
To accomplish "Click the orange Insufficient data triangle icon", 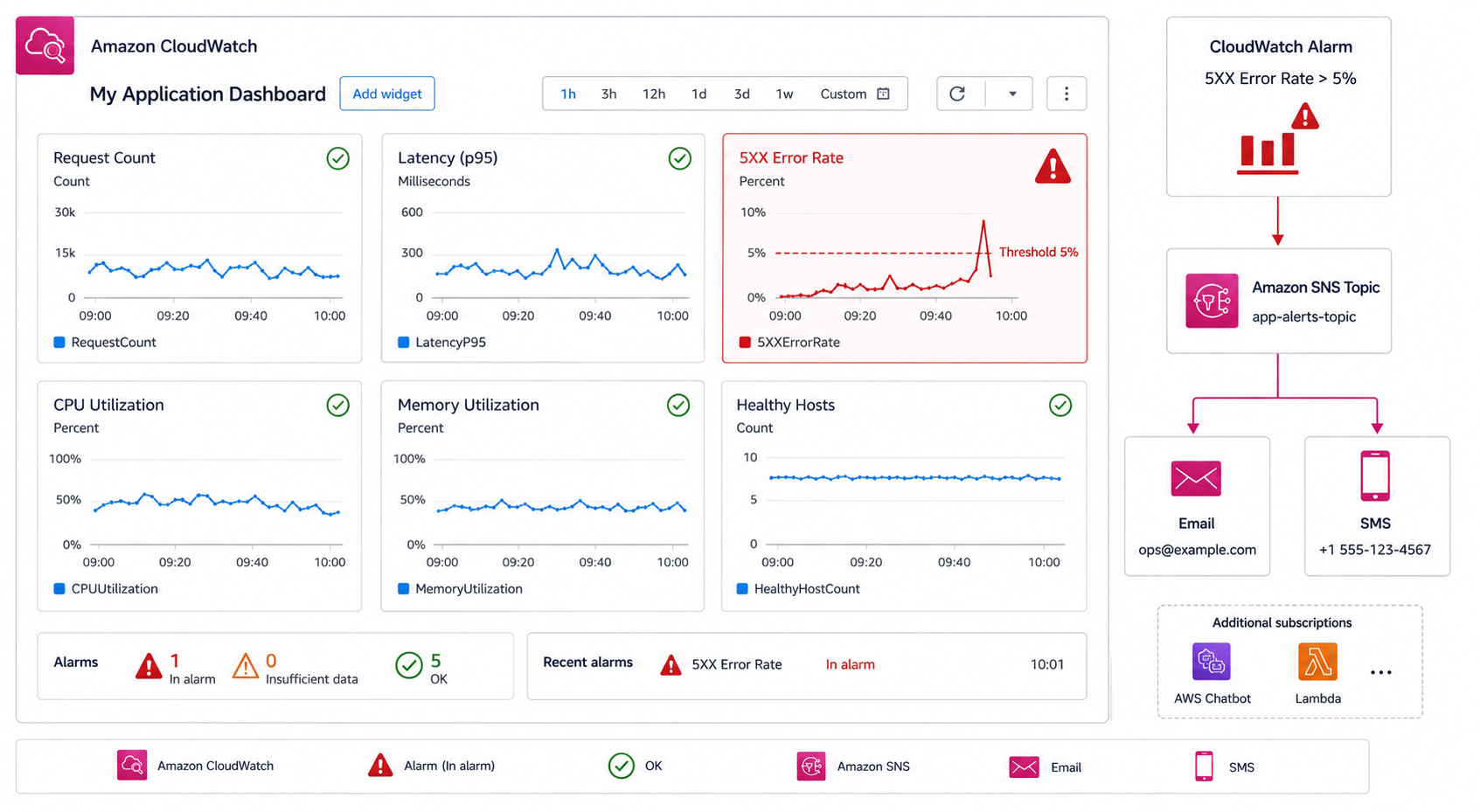I will click(246, 667).
